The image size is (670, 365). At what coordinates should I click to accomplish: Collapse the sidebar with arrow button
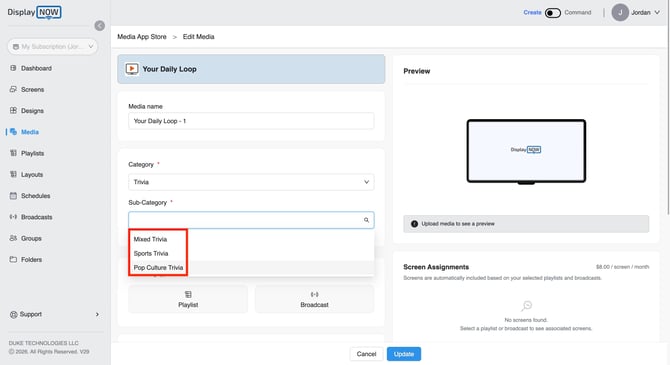(x=100, y=26)
